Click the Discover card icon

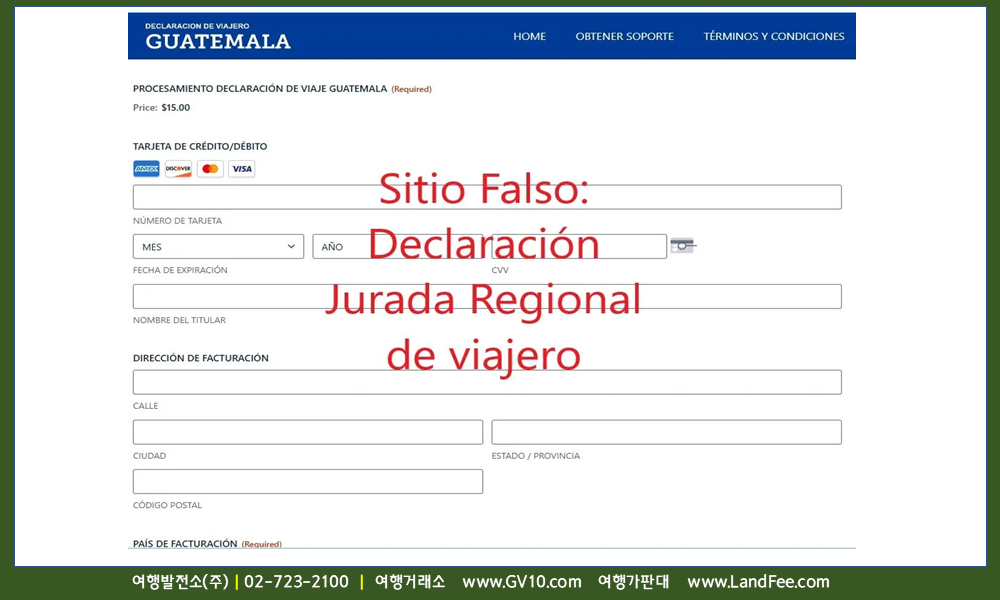(178, 169)
